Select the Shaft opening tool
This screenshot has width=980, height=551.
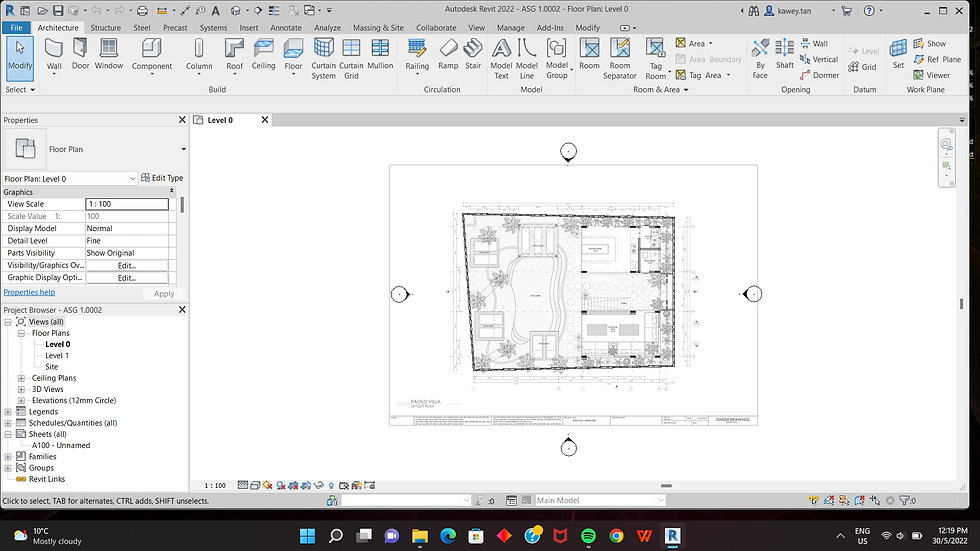click(x=784, y=54)
